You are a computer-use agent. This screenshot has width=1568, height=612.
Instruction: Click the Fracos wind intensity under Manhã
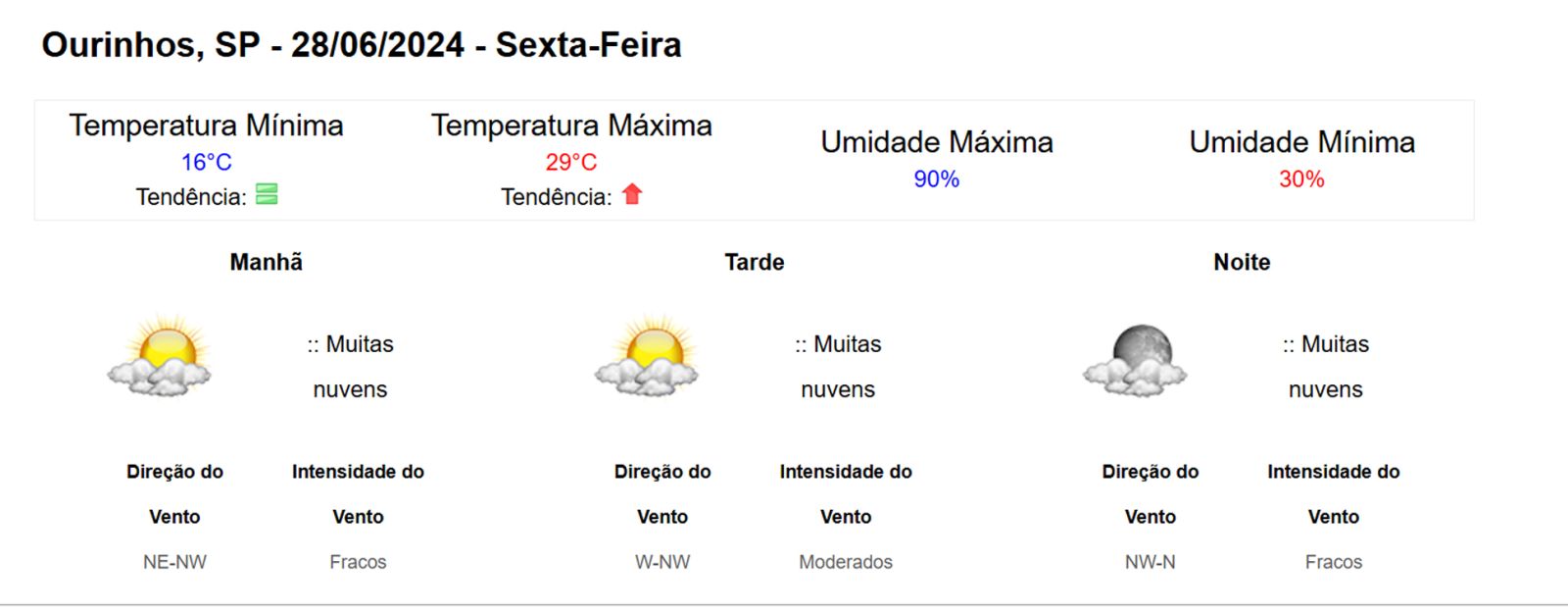tap(358, 562)
